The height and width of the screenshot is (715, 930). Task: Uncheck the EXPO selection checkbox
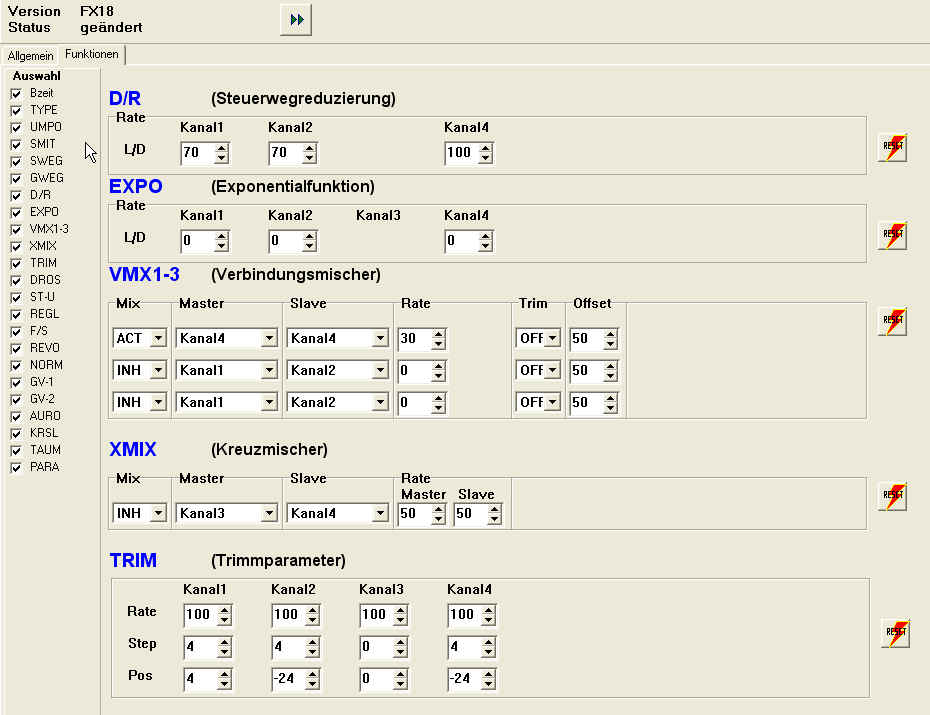[16, 212]
